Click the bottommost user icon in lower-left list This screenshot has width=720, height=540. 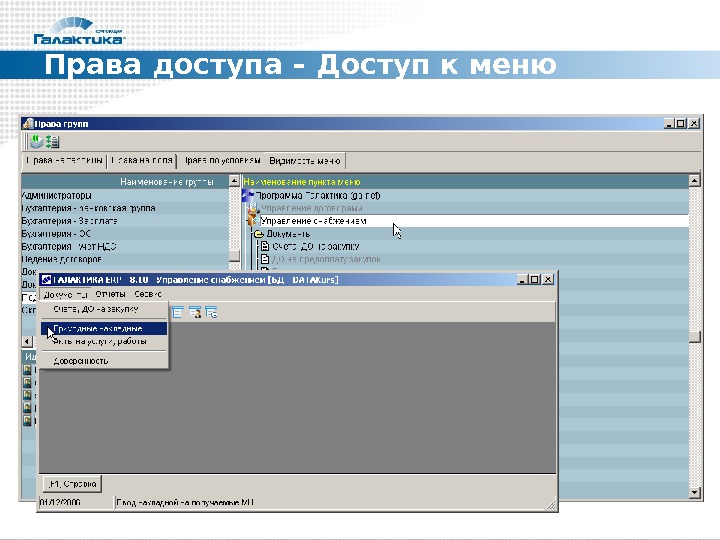(x=28, y=420)
